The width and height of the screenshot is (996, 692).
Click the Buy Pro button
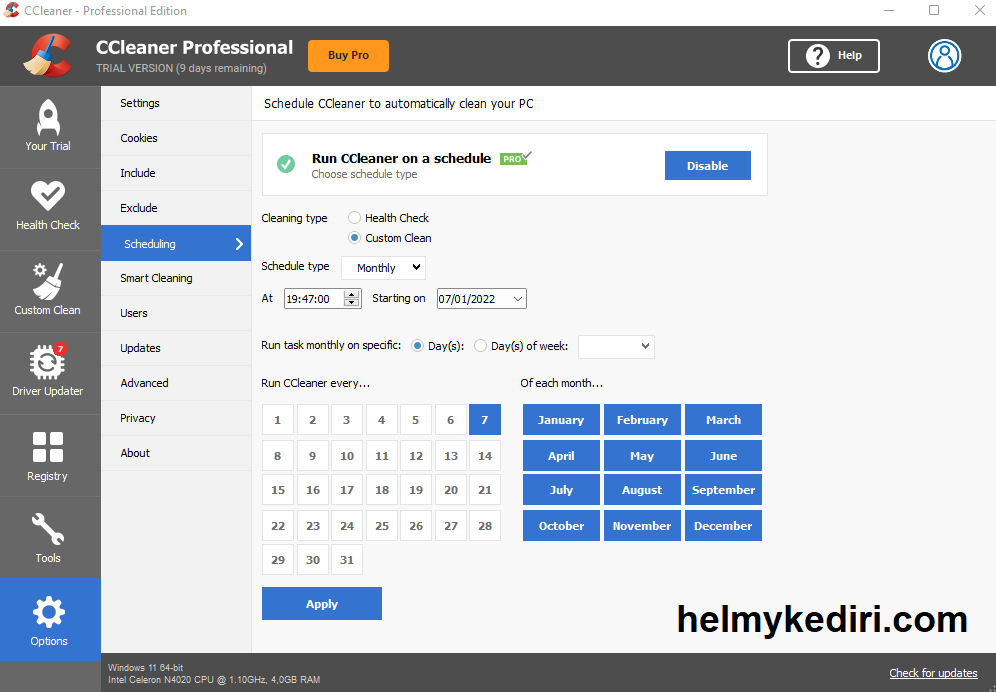pos(348,55)
